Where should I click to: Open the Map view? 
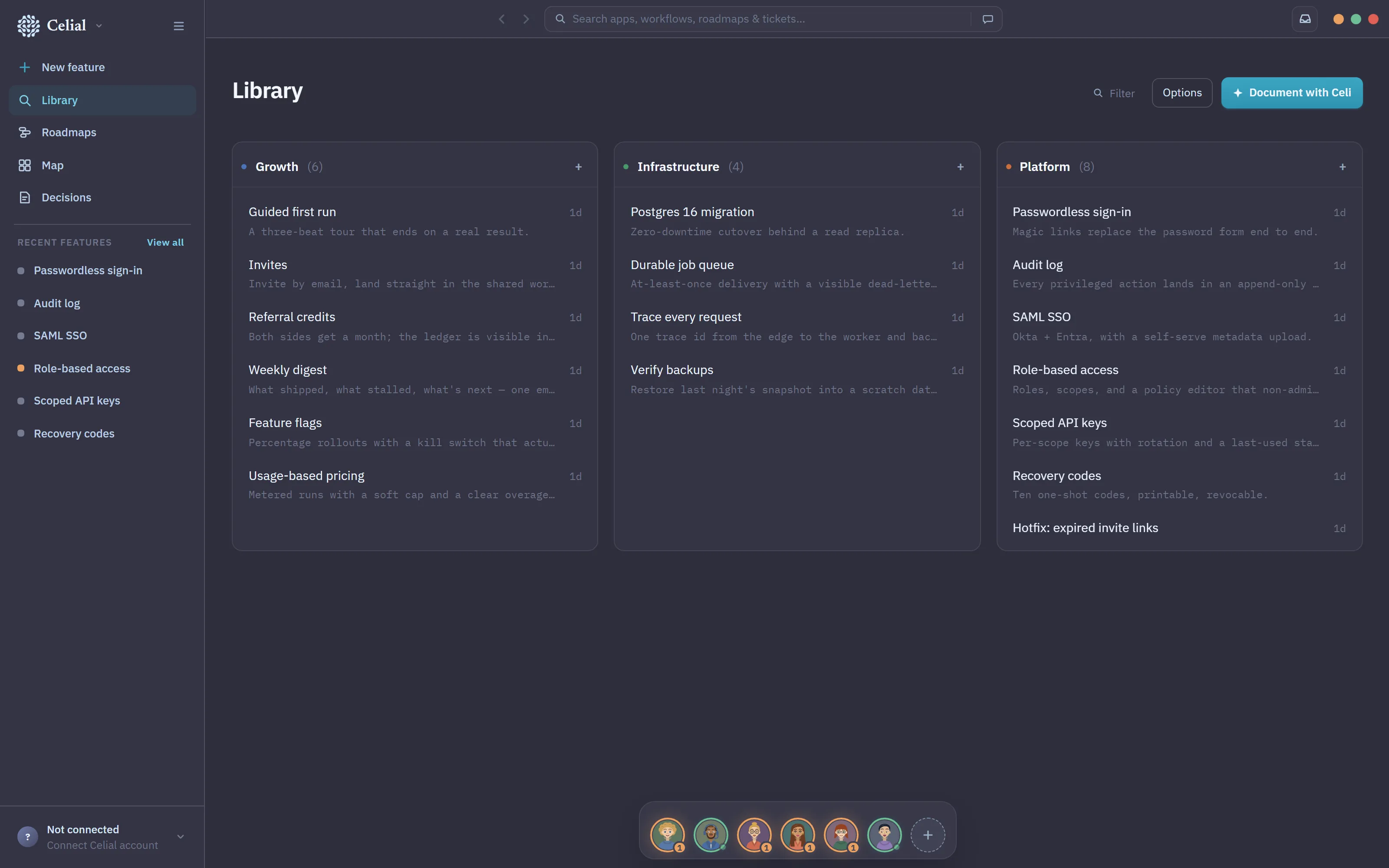pos(102,165)
